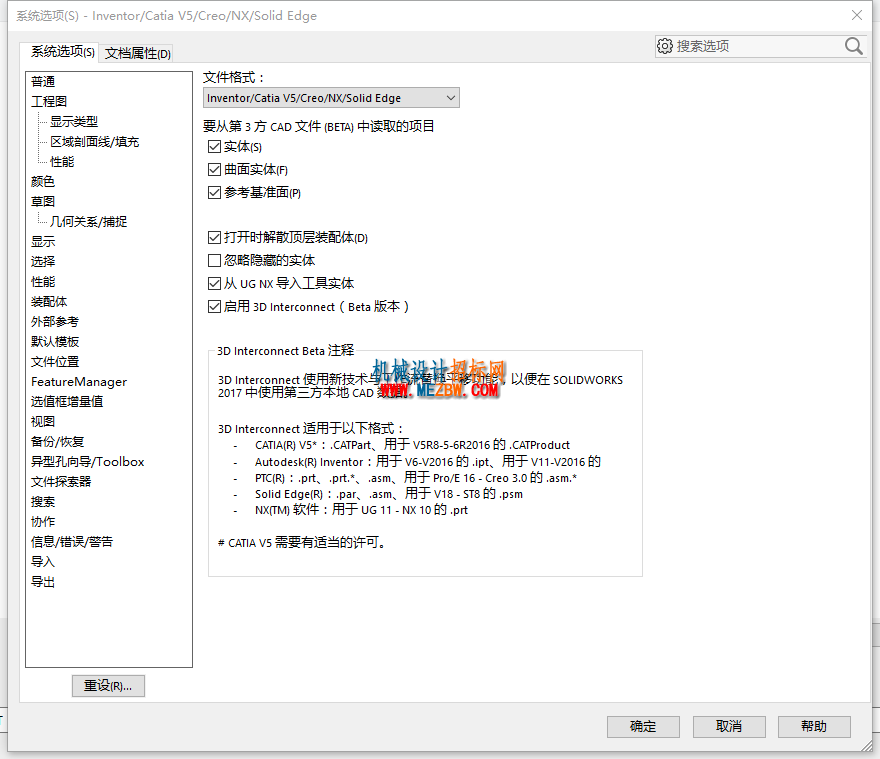Select 导出 in the options tree
This screenshot has width=880, height=759.
point(43,582)
